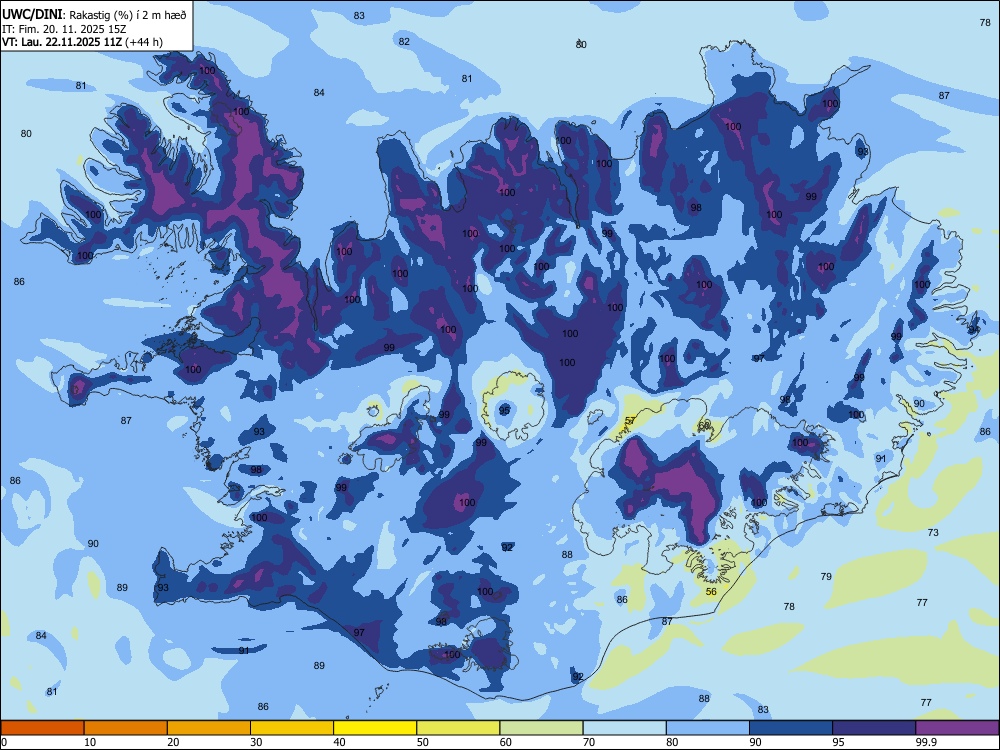This screenshot has width=1000, height=750.
Task: Click the orange 10–20 legend swatch
Action: [126, 728]
